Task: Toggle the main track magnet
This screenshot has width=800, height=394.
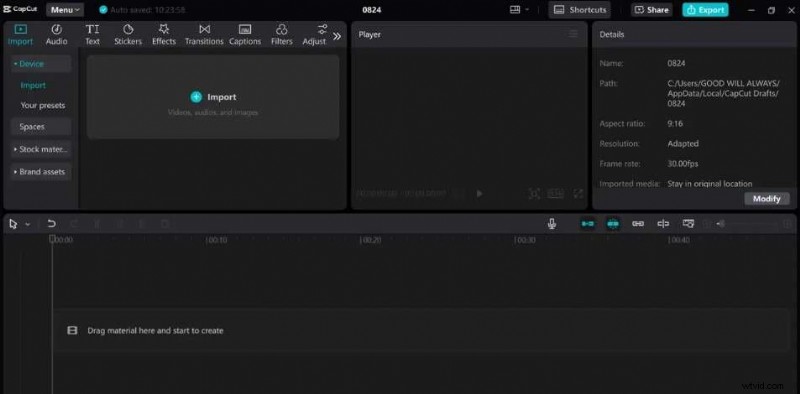Action: (x=588, y=224)
